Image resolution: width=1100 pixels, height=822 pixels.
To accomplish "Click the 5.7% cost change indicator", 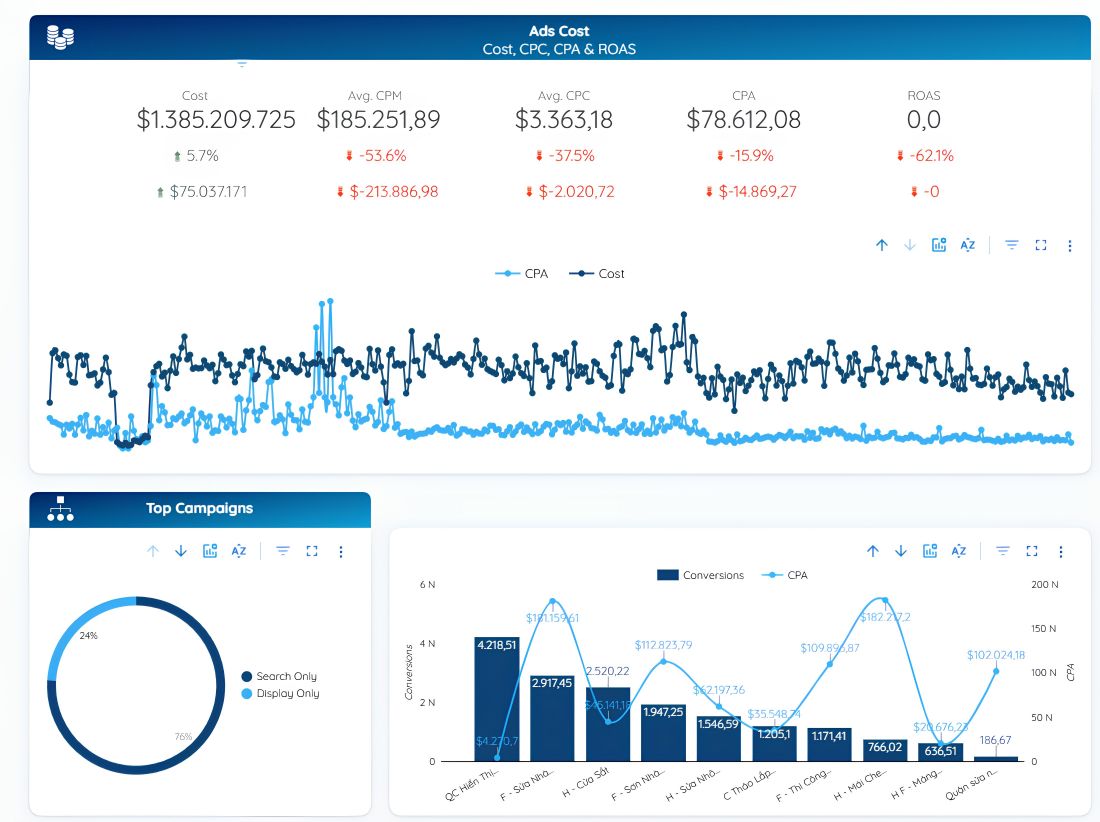I will coord(196,156).
